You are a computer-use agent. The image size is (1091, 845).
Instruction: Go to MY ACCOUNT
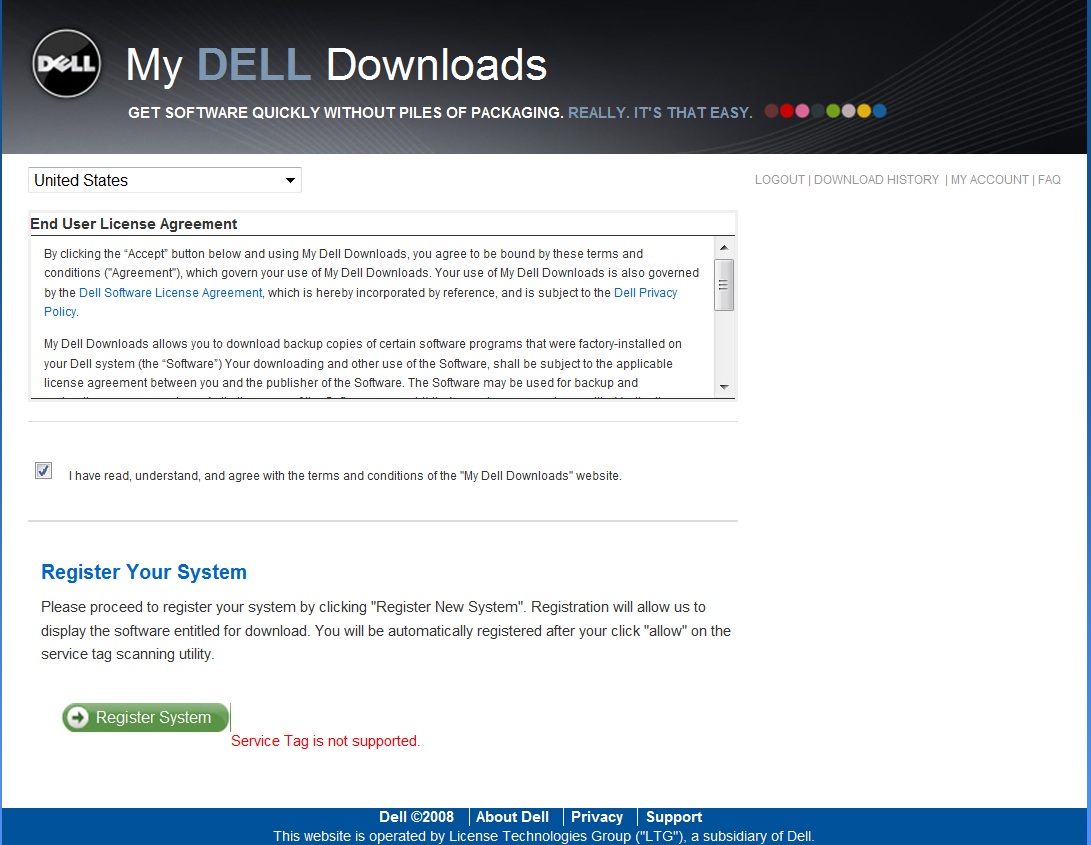coord(989,180)
